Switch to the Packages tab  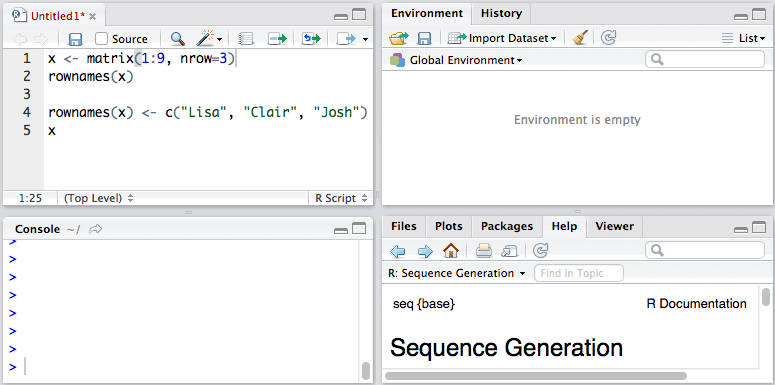tap(507, 226)
